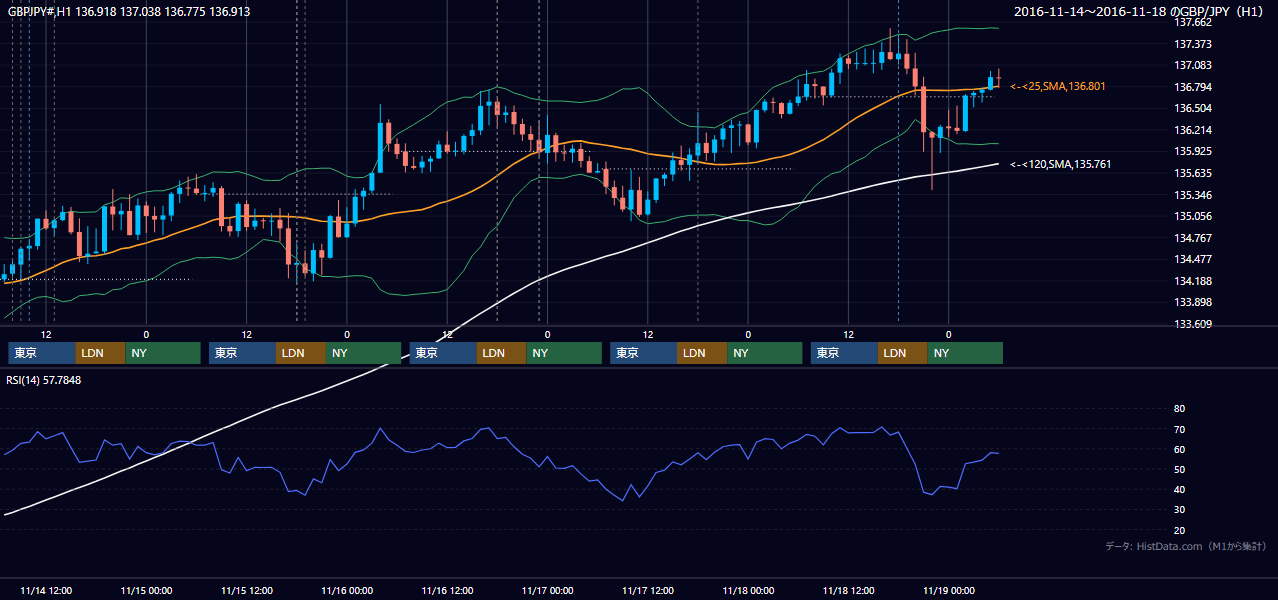Image resolution: width=1278 pixels, height=600 pixels.
Task: Click the 11/14 12:00 time axis label
Action: coord(46,590)
